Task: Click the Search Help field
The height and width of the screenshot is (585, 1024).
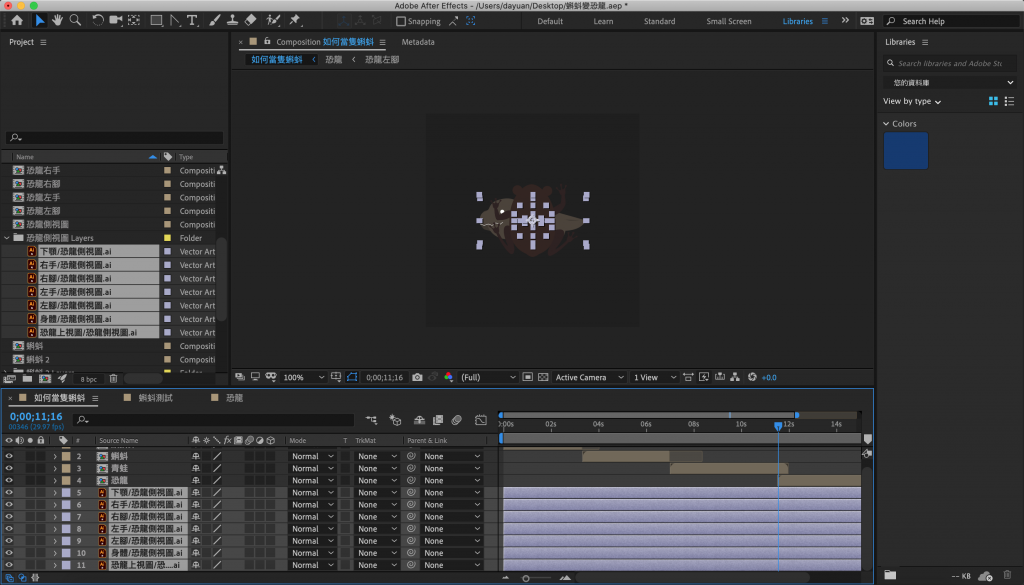Action: [x=952, y=21]
